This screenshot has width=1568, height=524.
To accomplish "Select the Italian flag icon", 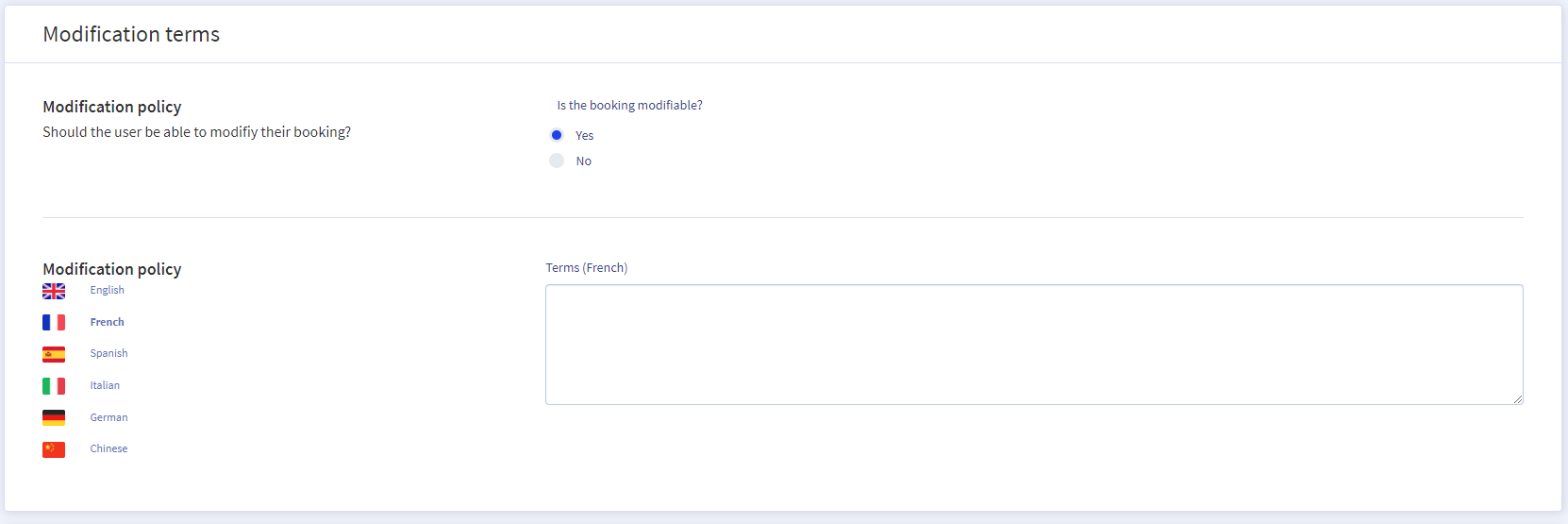I will 54,386.
